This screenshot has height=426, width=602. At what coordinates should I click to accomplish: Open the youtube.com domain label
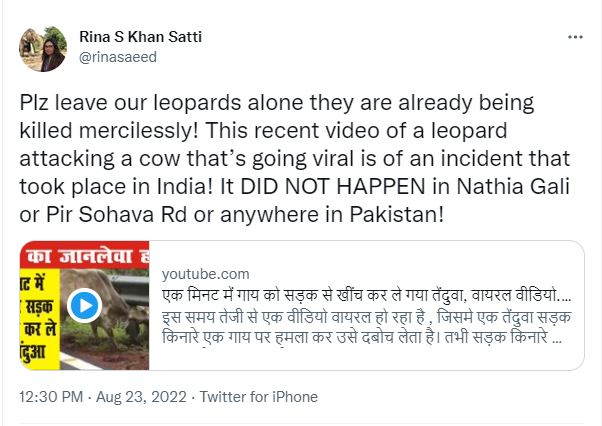[x=205, y=274]
